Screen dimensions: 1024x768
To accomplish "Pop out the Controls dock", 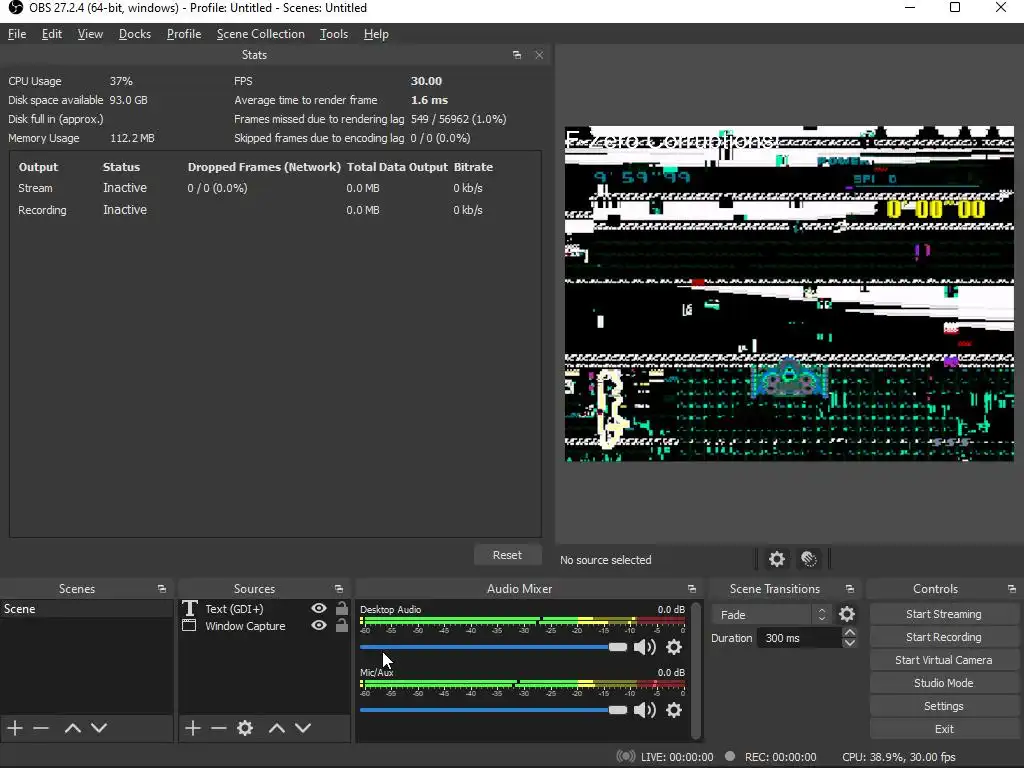I will [x=1012, y=589].
